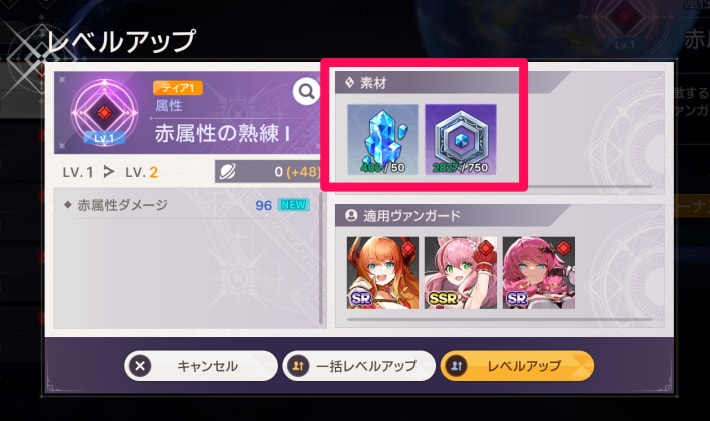Image resolution: width=710 pixels, height=421 pixels.
Task: Click the scrollbar under vanguard portraits
Action: (x=499, y=320)
